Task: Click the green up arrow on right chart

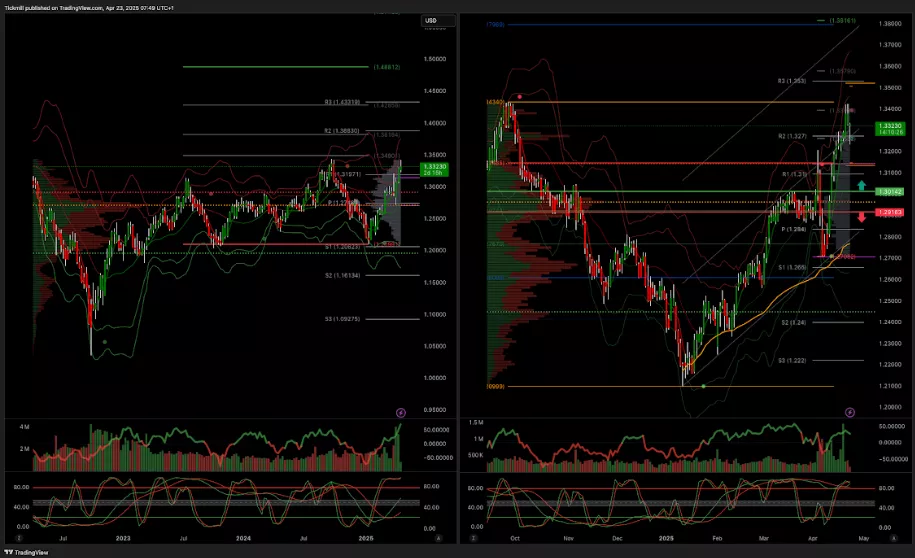Action: click(x=862, y=186)
